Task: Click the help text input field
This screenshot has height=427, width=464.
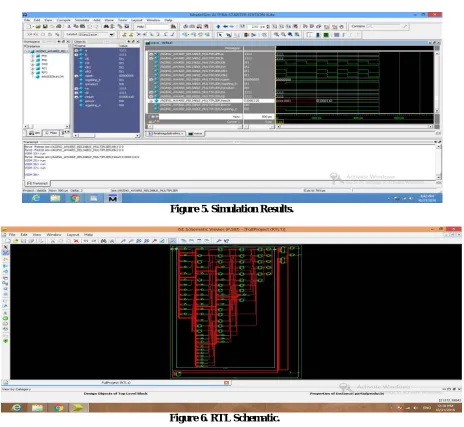Action: point(157,26)
